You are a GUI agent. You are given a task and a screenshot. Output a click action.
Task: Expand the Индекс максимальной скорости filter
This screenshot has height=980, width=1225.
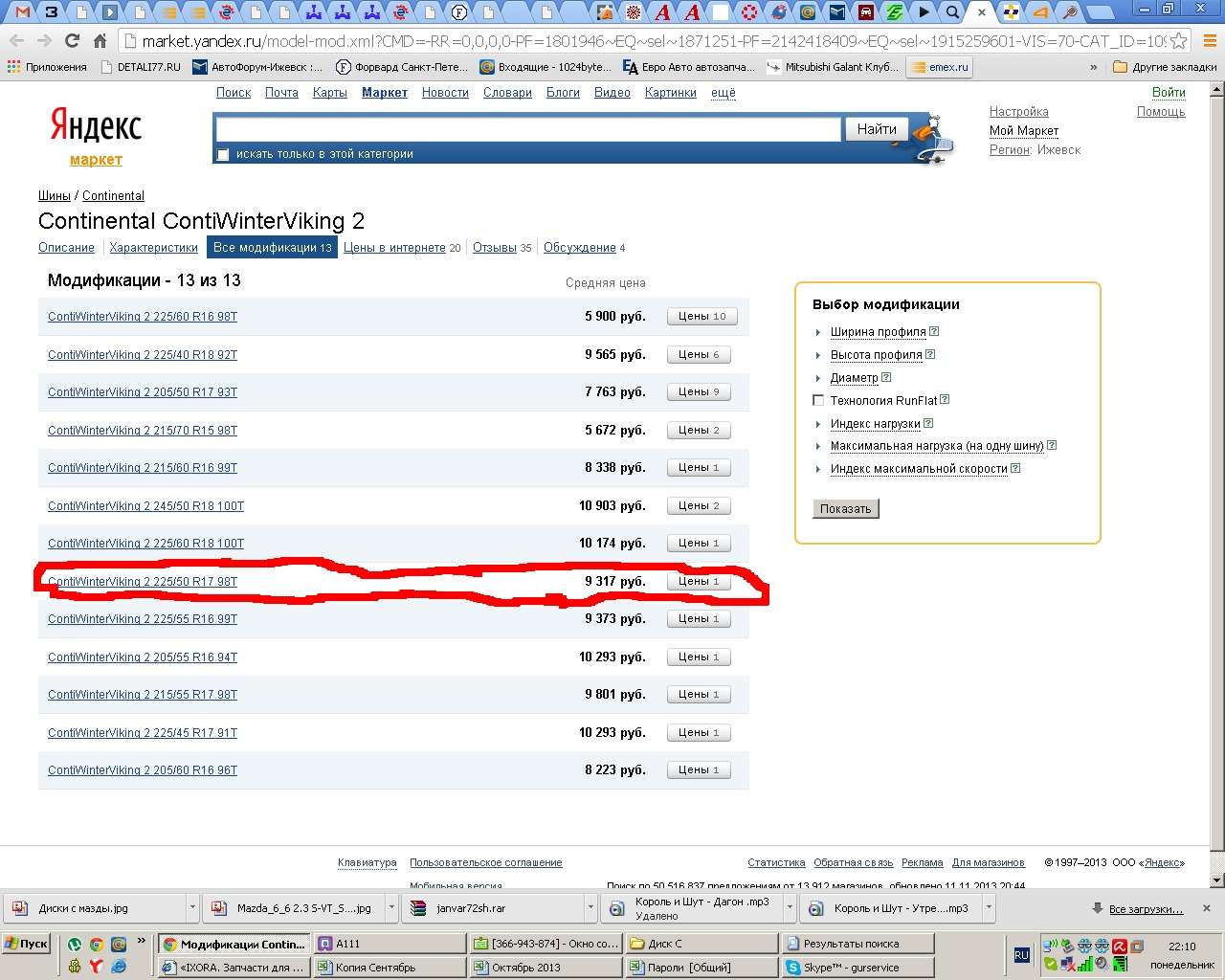[x=818, y=470]
